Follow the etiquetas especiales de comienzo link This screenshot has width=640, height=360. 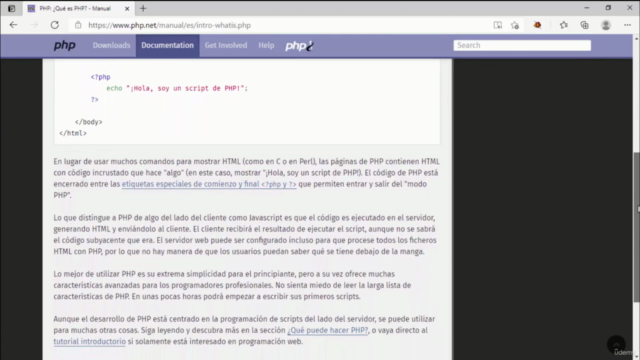pos(209,184)
